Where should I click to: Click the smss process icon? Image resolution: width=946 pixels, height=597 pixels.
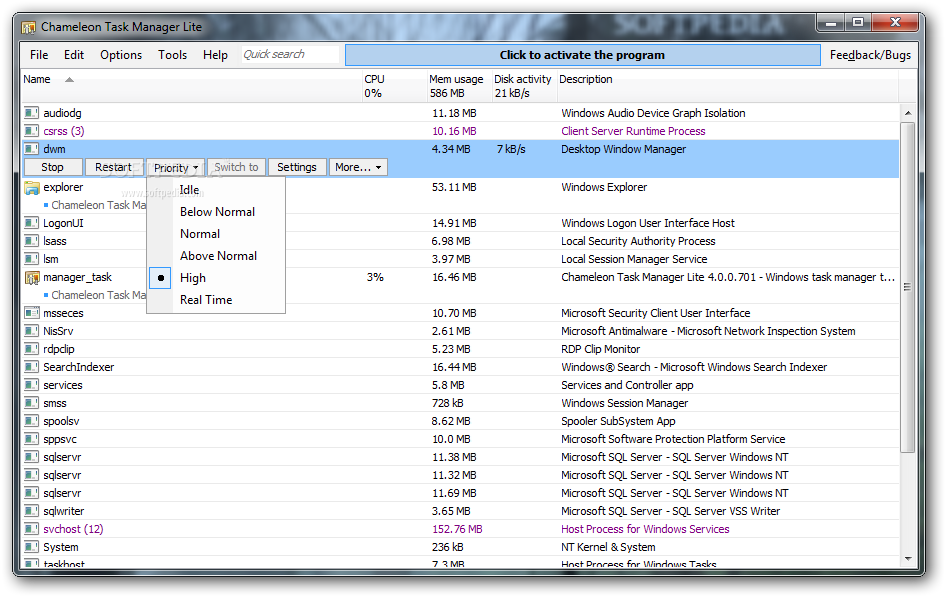click(x=31, y=403)
